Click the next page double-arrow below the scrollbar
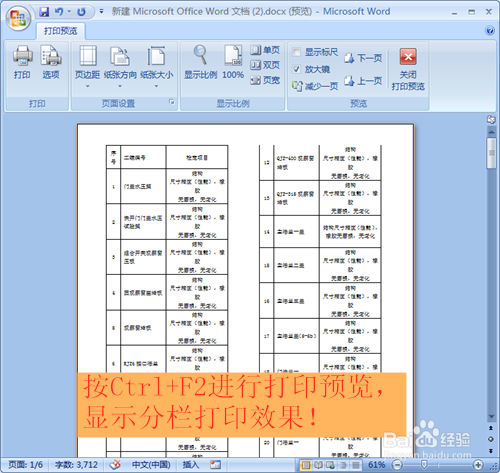The height and width of the screenshot is (473, 500). pos(491,451)
